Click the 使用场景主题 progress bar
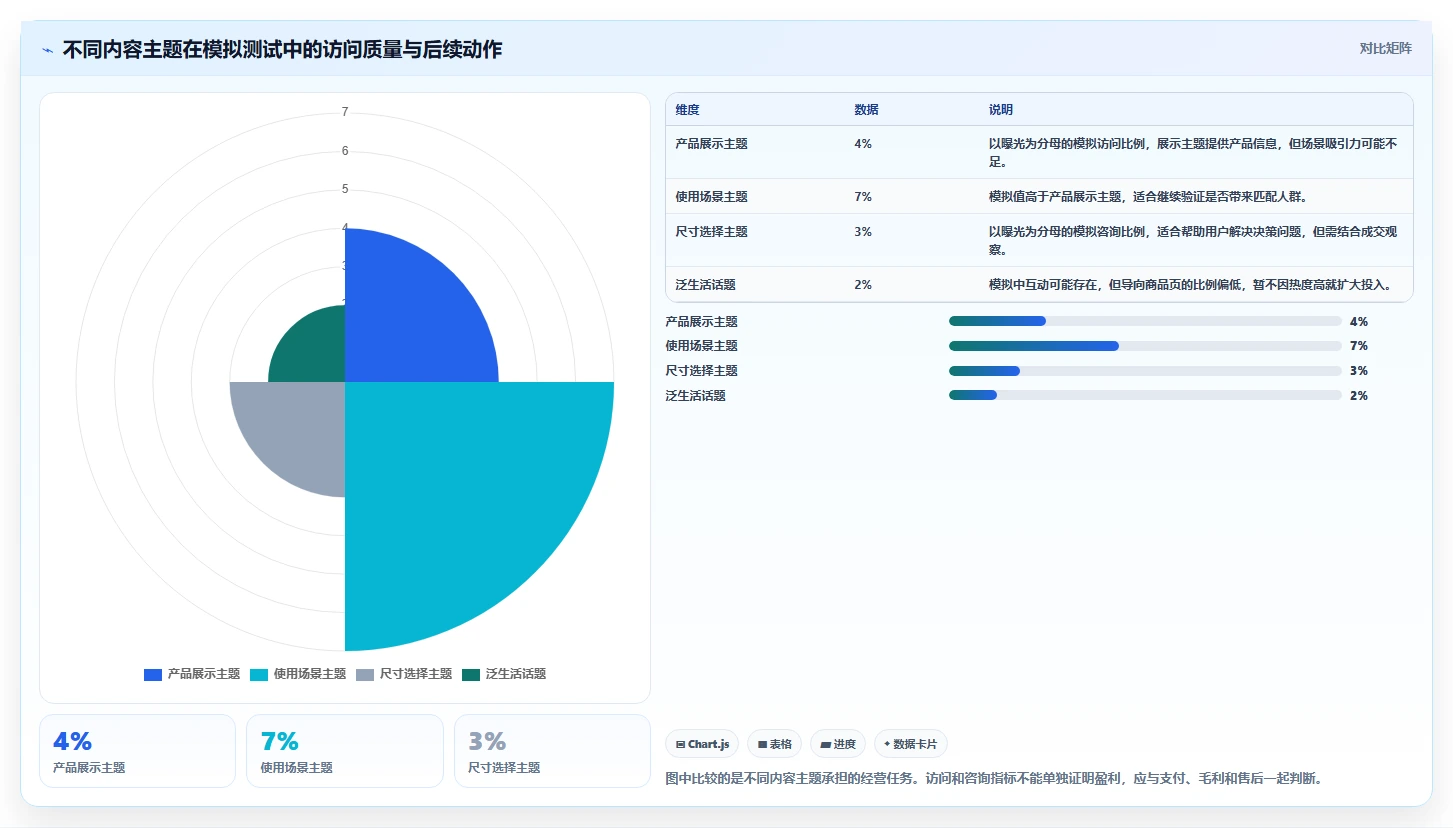This screenshot has height=828, width=1453. 1145,346
